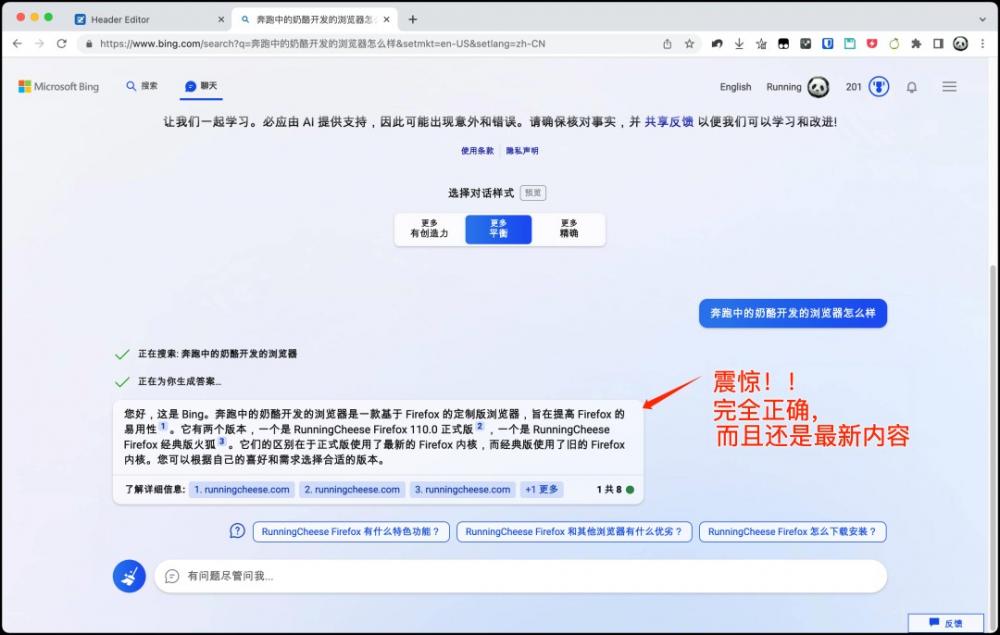Switch to the Header Editor tab
This screenshot has width=1000, height=635.
(x=150, y=20)
